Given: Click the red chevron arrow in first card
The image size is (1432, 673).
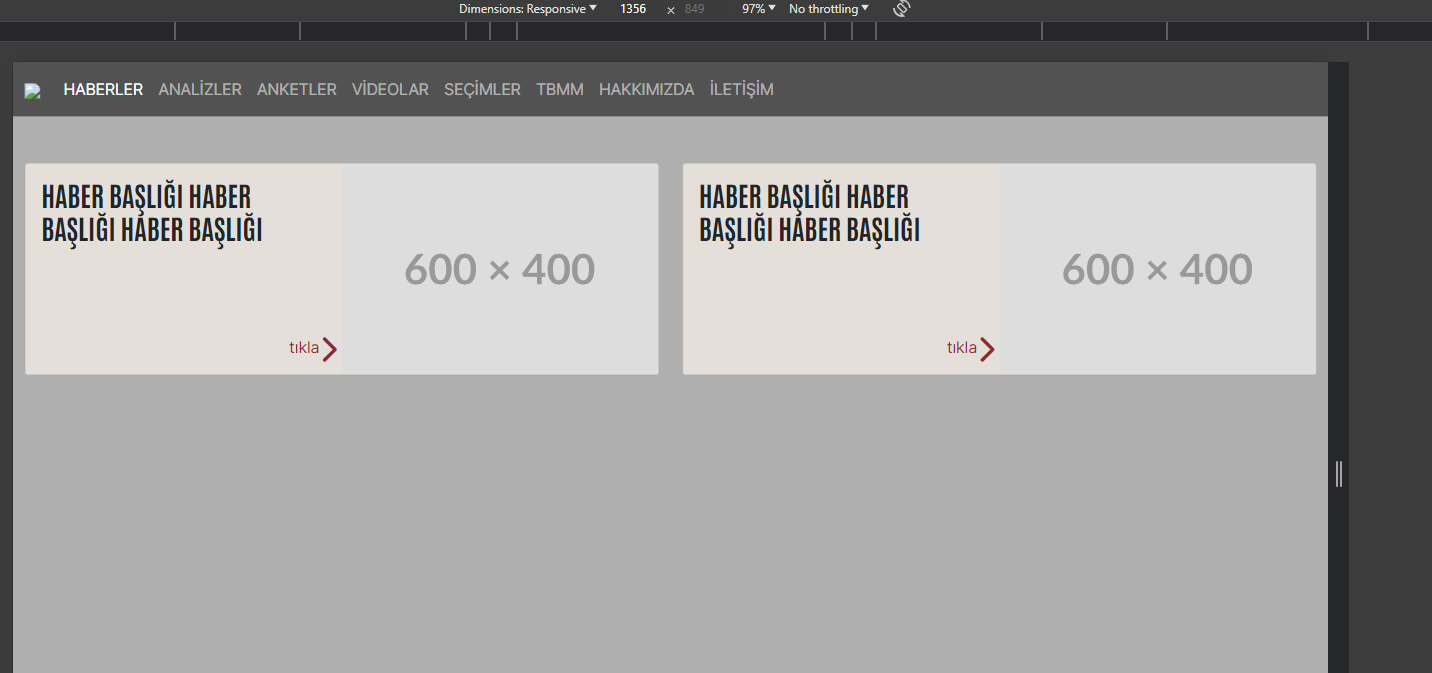Looking at the screenshot, I should click(330, 349).
